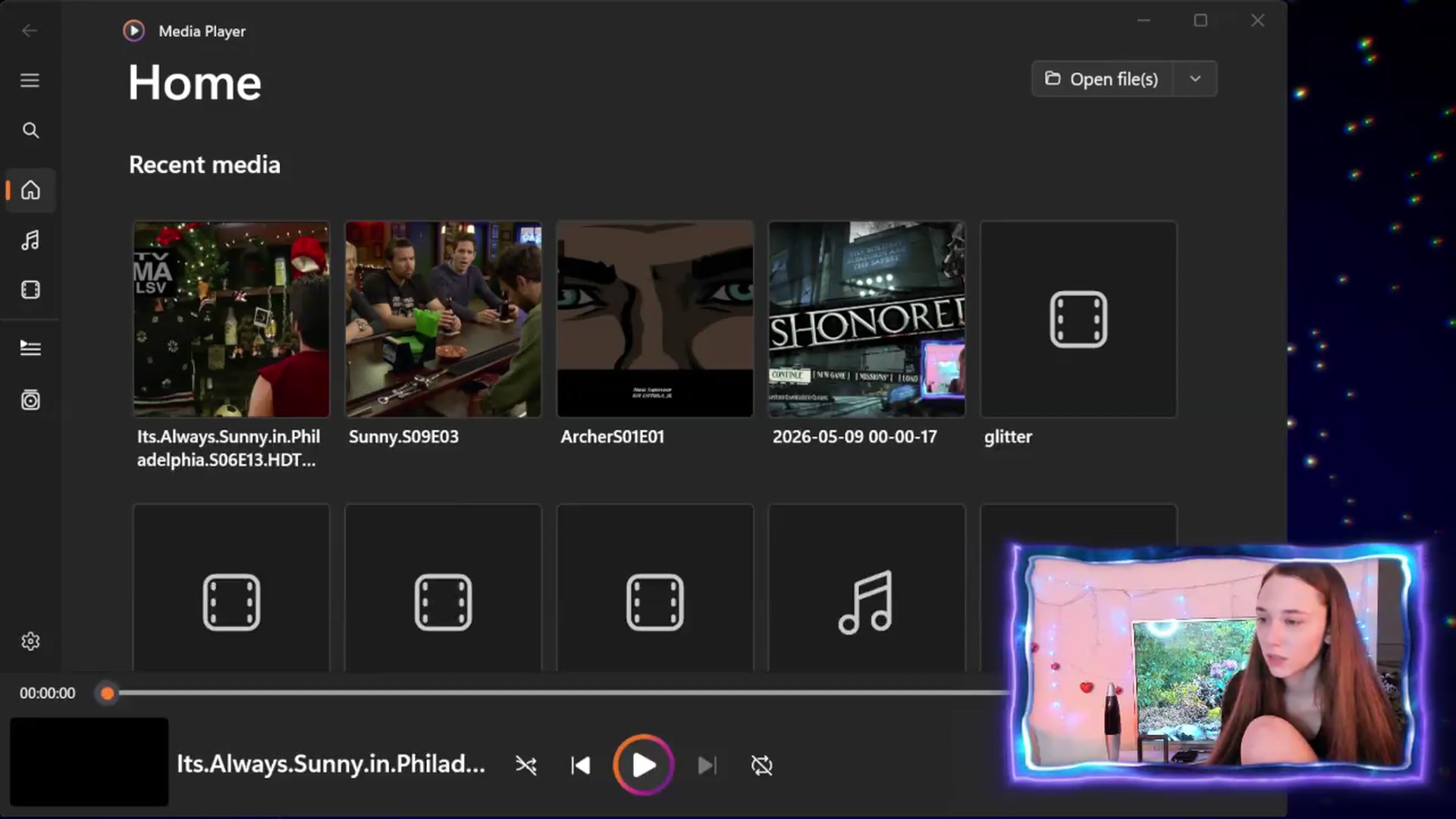Click the Sunny.S09E03 title text

tap(403, 437)
